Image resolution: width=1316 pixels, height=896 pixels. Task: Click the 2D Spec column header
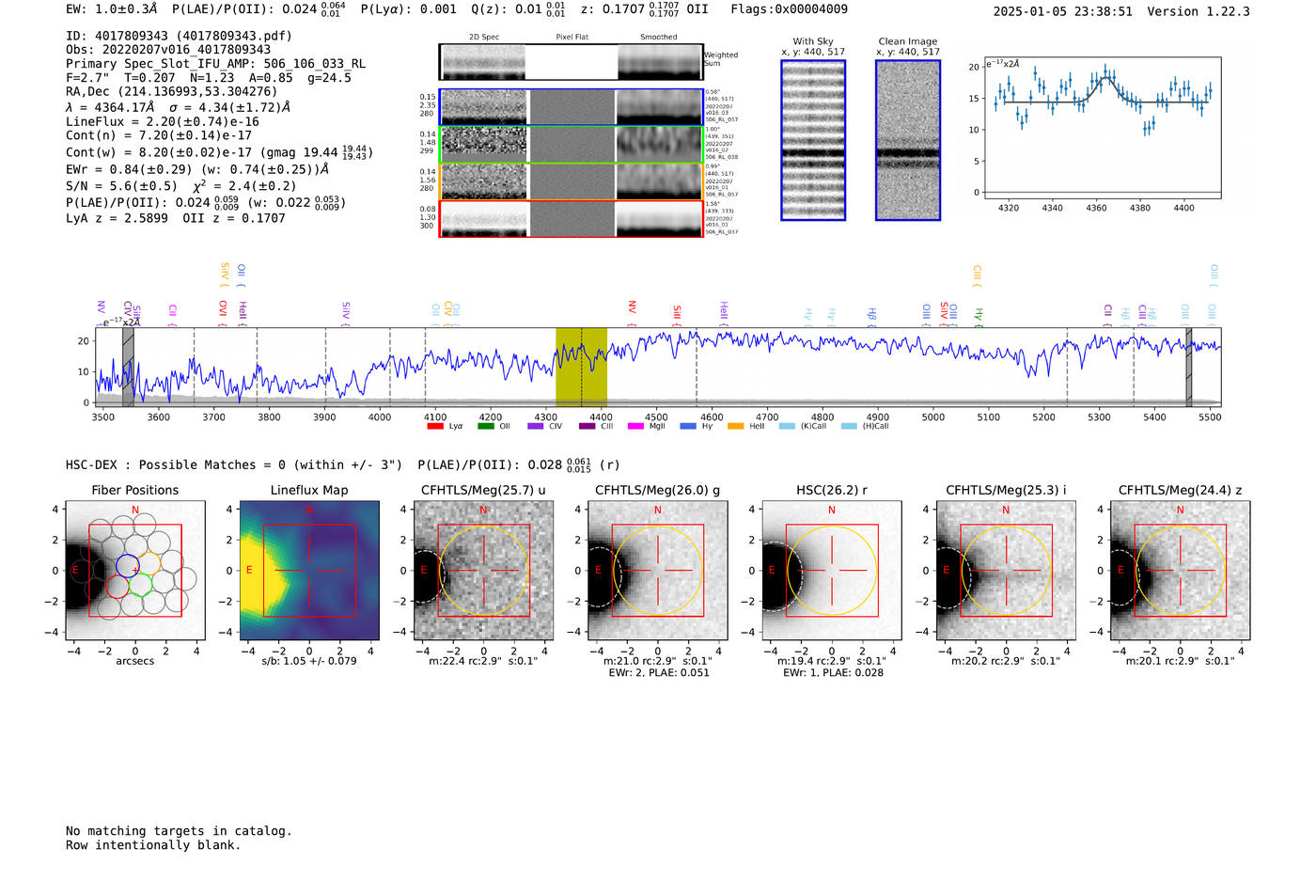(x=484, y=38)
